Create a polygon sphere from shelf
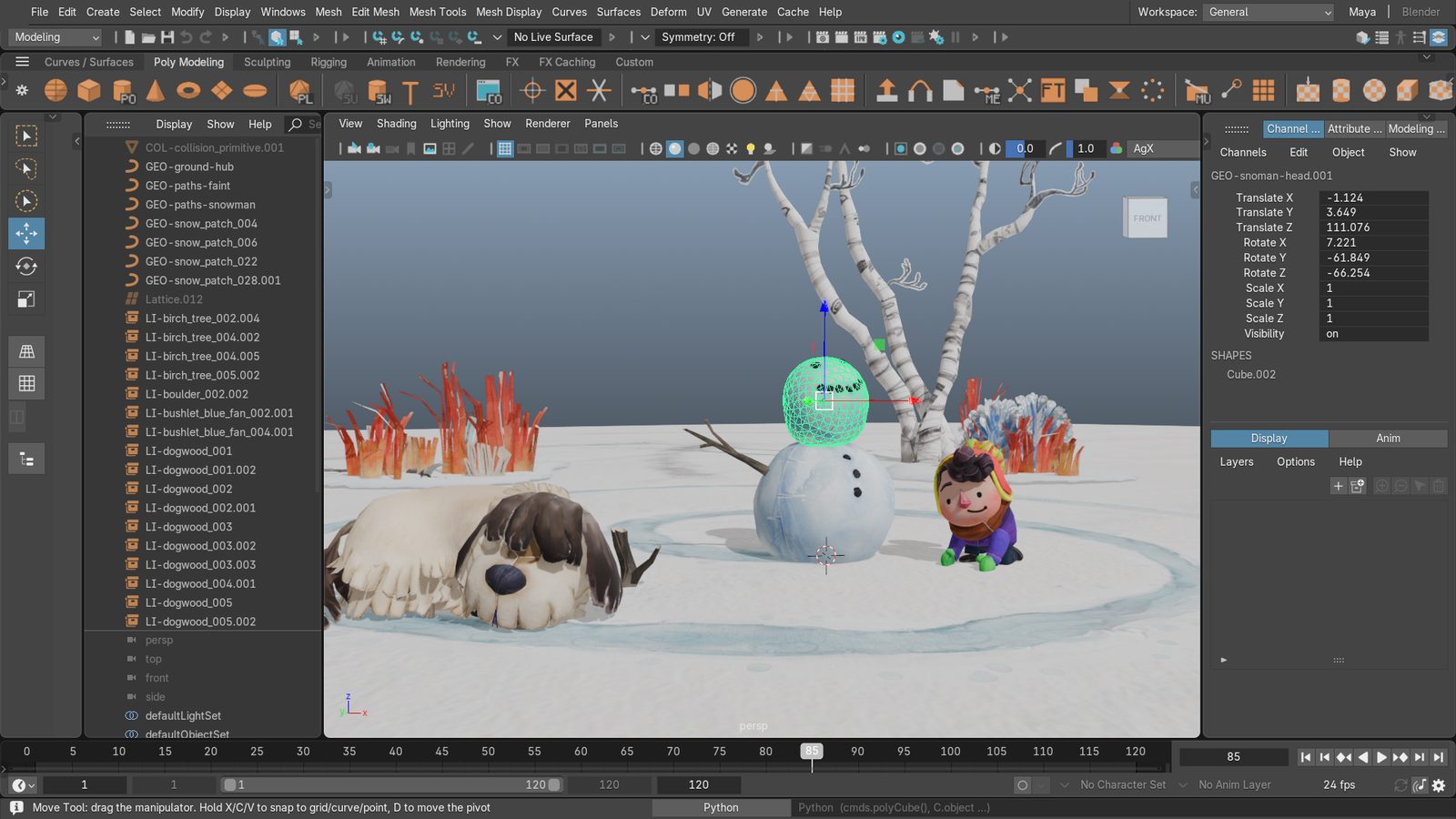Viewport: 1456px width, 819px height. 56,90
